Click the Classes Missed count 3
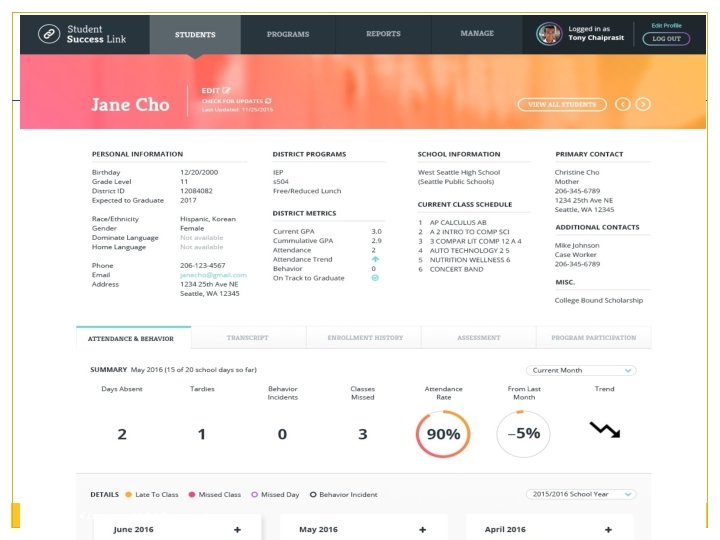720x540 pixels. (363, 434)
